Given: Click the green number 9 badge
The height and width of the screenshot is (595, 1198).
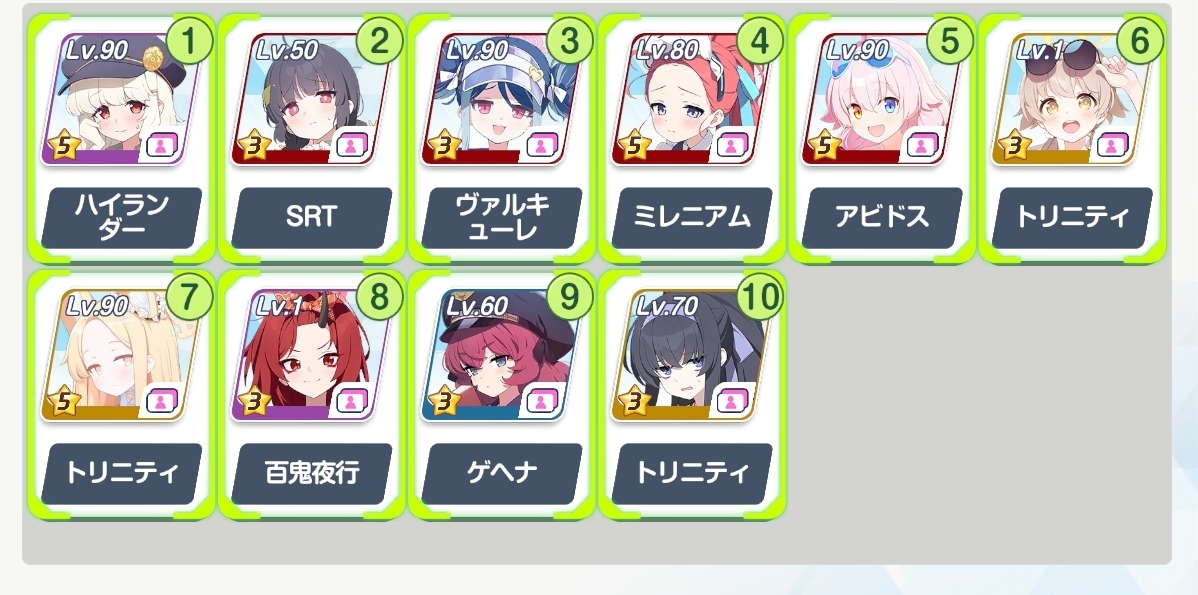Looking at the screenshot, I should point(569,298).
